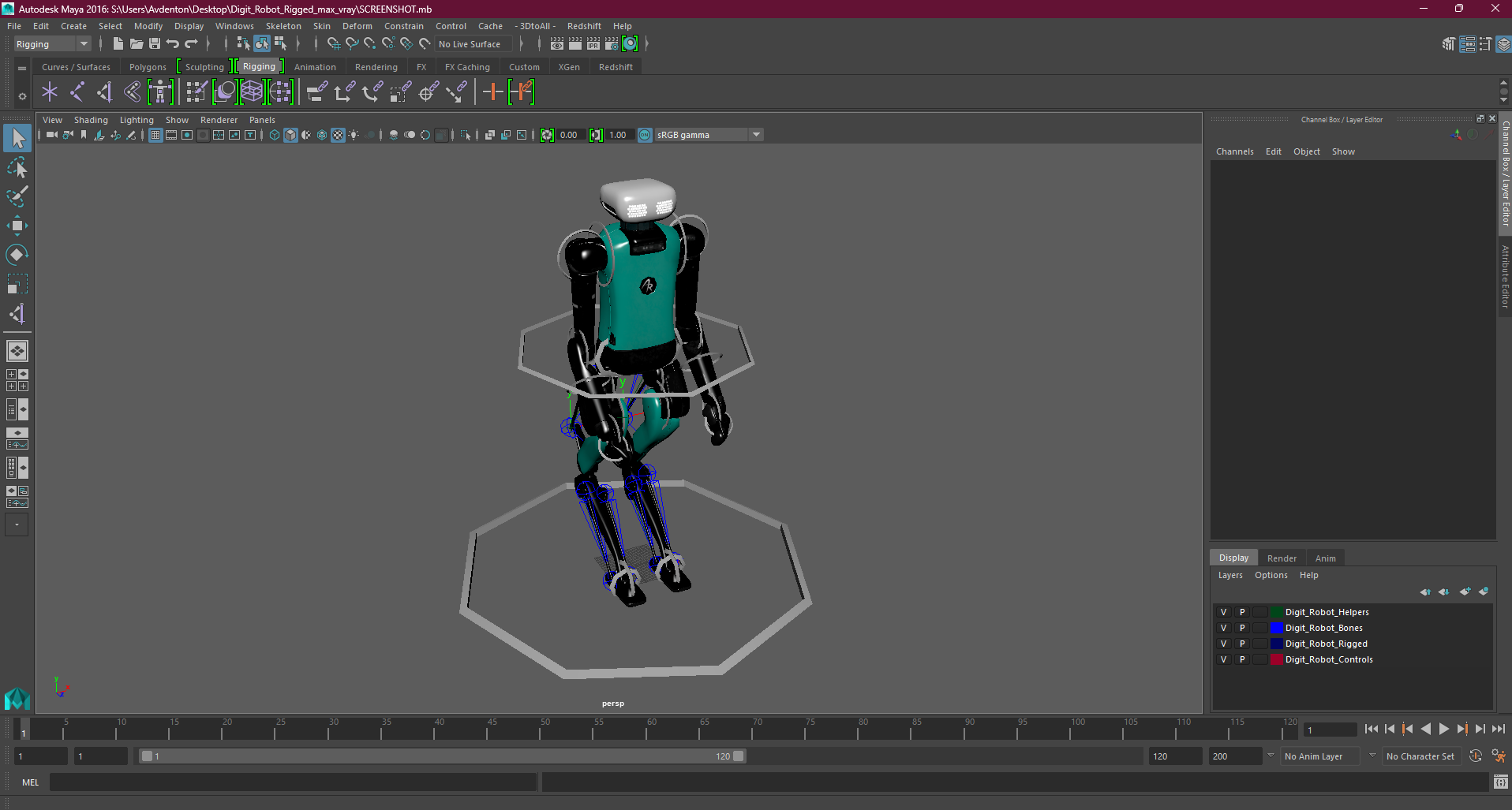
Task: Open the layer editor Options menu
Action: [x=1271, y=575]
